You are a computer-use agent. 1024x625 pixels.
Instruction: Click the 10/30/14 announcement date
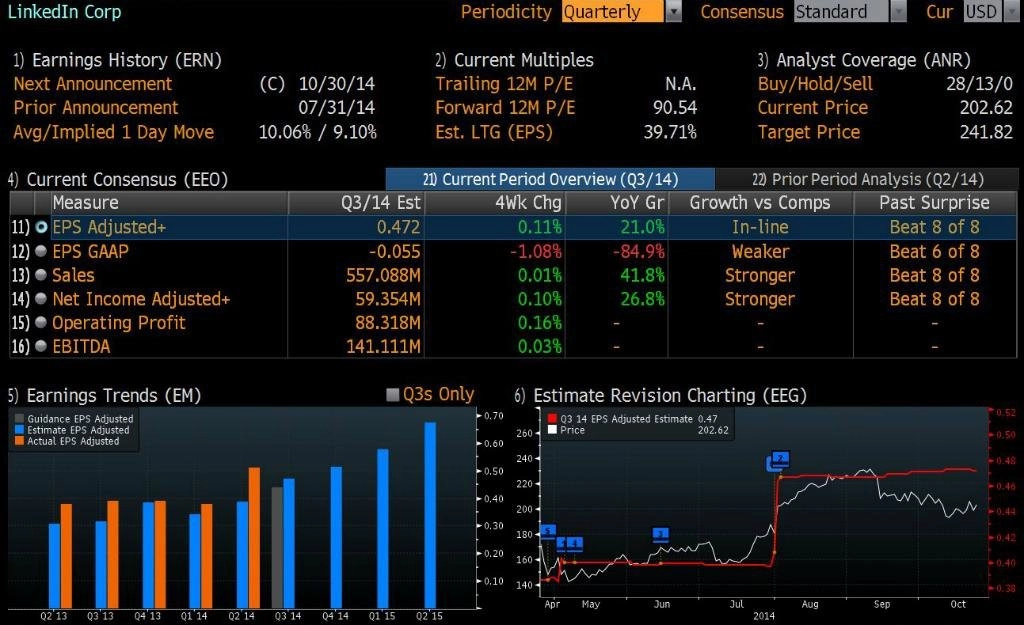click(x=337, y=84)
